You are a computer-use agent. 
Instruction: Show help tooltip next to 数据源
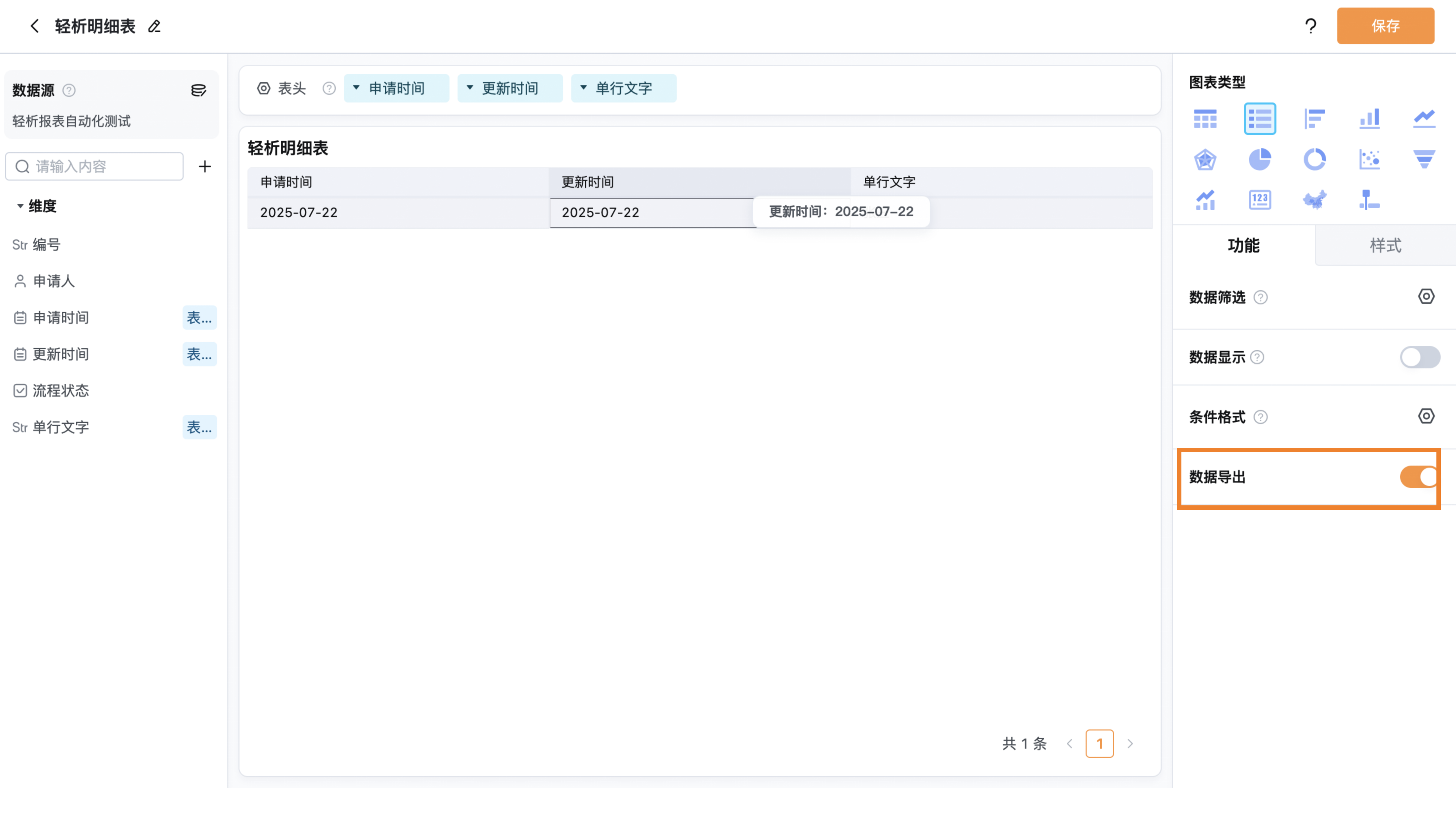tap(69, 90)
